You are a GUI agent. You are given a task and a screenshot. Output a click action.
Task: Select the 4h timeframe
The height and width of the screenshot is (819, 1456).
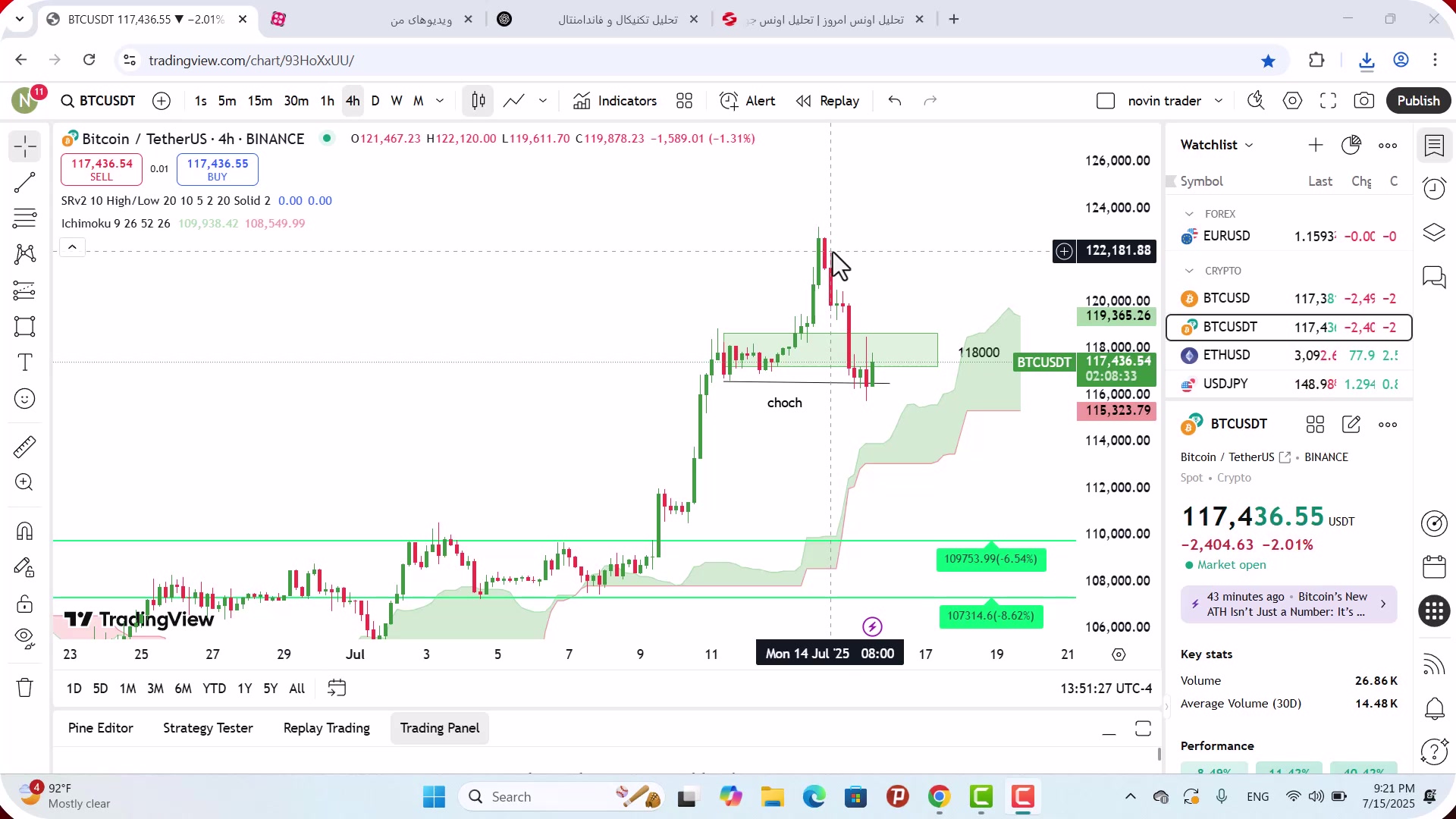point(353,101)
